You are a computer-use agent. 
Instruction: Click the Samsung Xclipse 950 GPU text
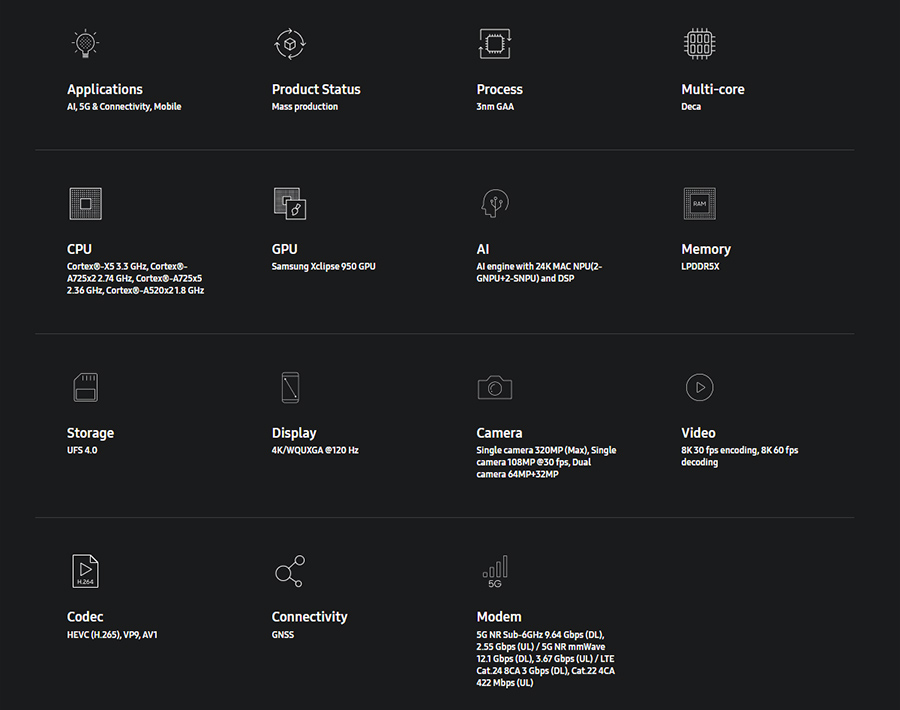(x=323, y=266)
